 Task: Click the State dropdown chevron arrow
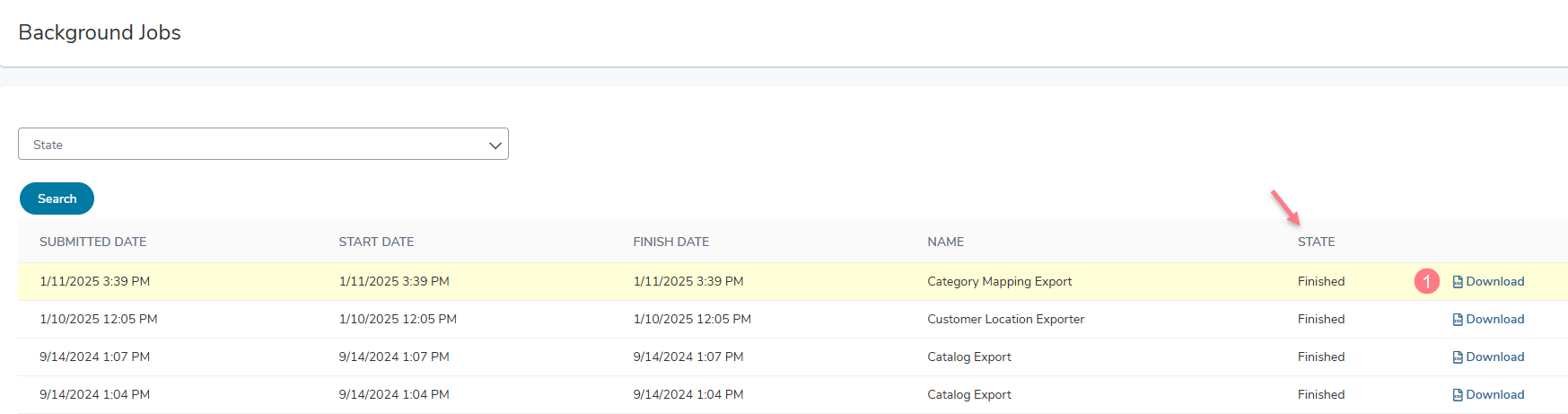pos(495,145)
